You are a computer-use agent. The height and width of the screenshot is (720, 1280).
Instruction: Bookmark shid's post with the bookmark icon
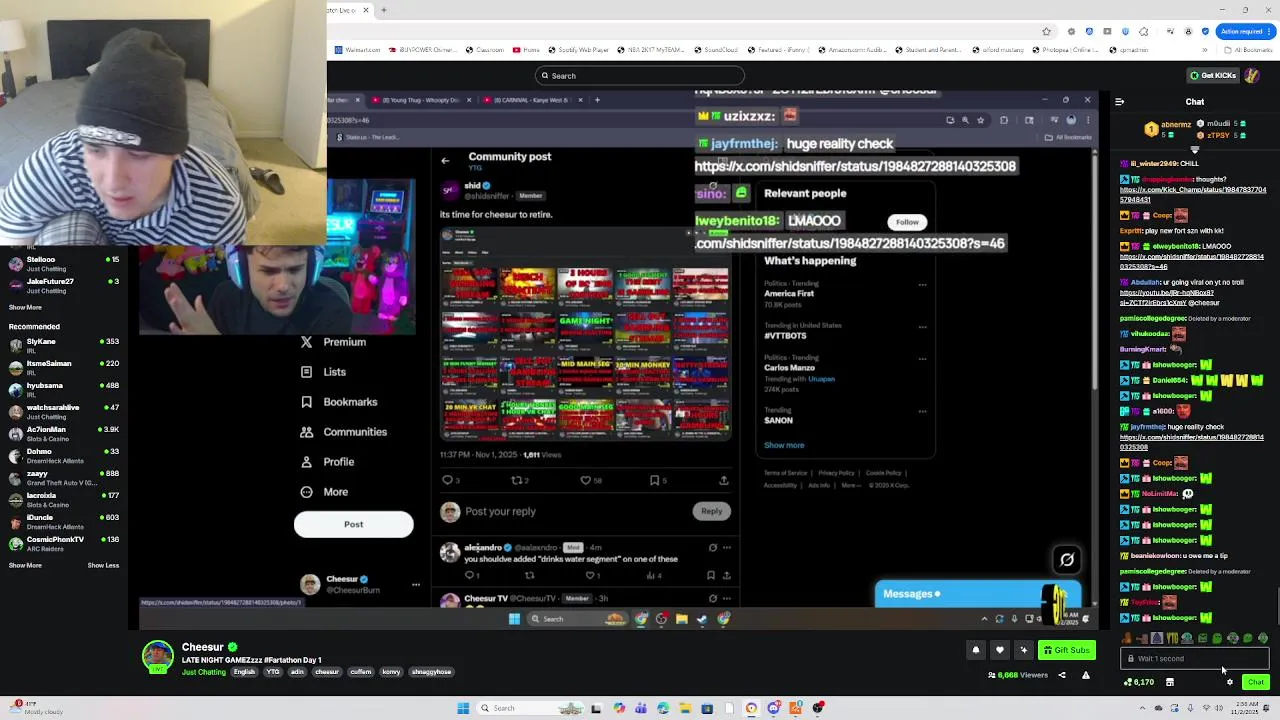[x=655, y=480]
